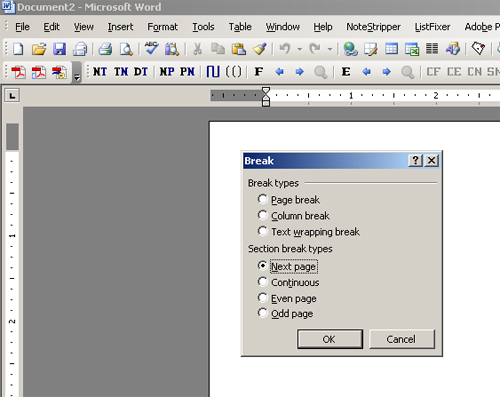Image resolution: width=500 pixels, height=397 pixels.
Task: Insert Microsoft Excel Worksheet icon
Action: tap(412, 49)
